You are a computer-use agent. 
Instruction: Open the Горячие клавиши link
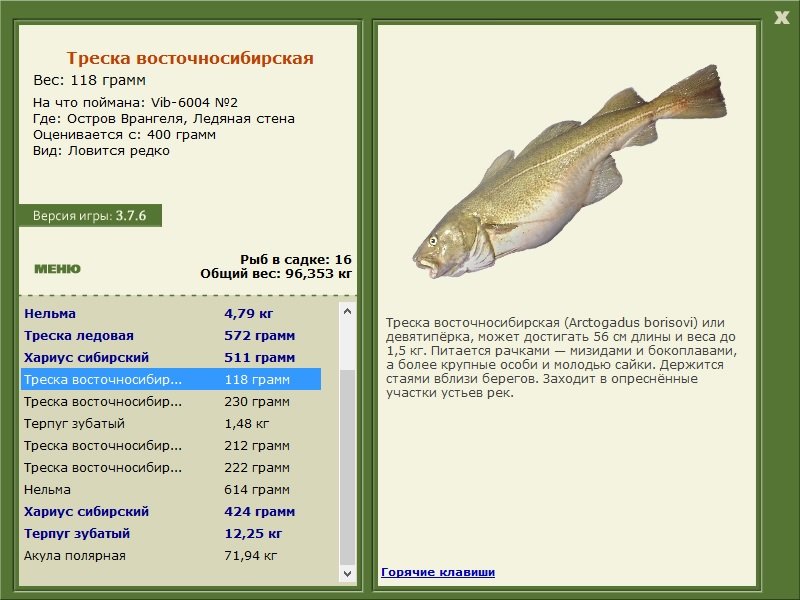pyautogui.click(x=437, y=572)
